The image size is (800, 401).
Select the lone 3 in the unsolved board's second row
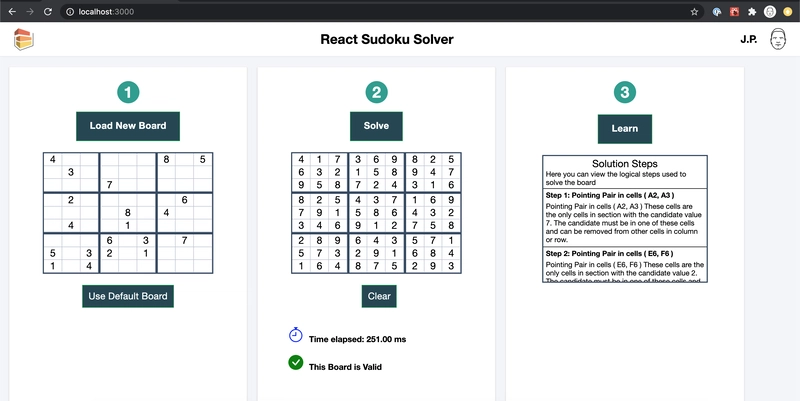pos(71,172)
